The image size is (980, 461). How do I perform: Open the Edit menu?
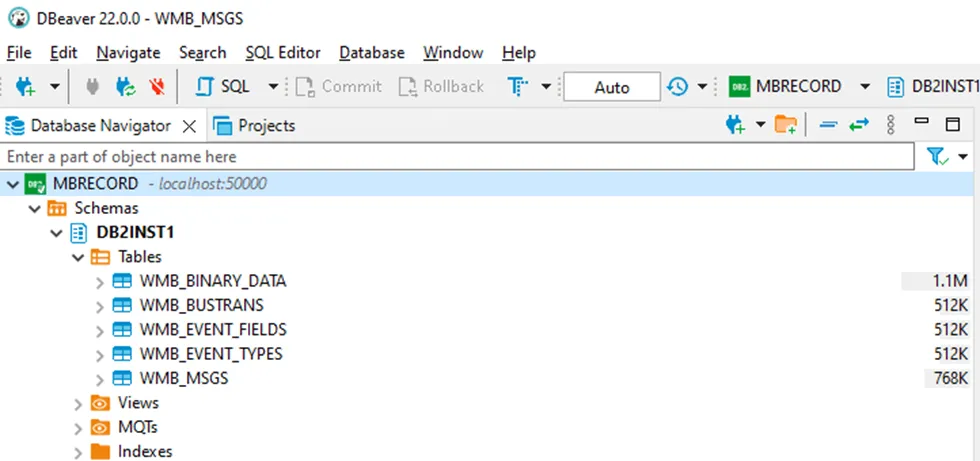click(64, 52)
